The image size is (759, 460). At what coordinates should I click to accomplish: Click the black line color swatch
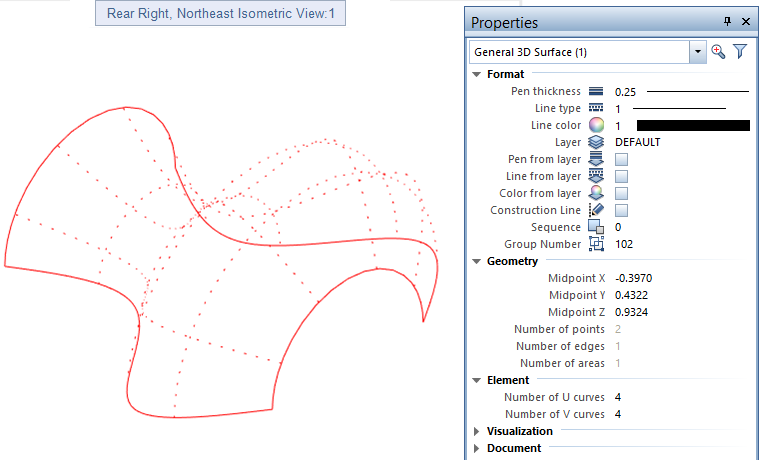click(692, 126)
